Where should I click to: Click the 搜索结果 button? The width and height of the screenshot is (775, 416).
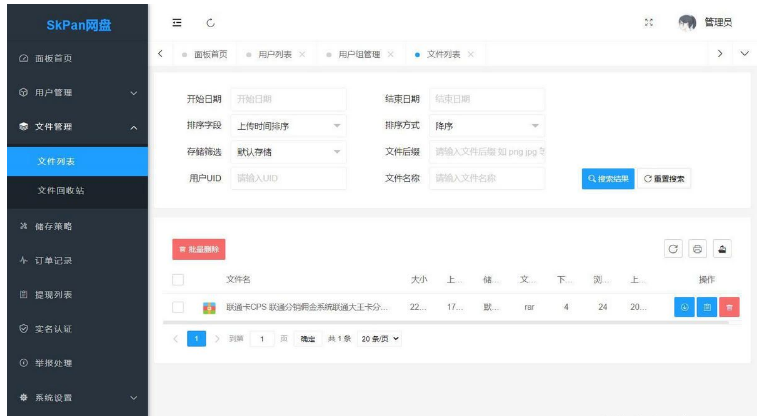608,179
